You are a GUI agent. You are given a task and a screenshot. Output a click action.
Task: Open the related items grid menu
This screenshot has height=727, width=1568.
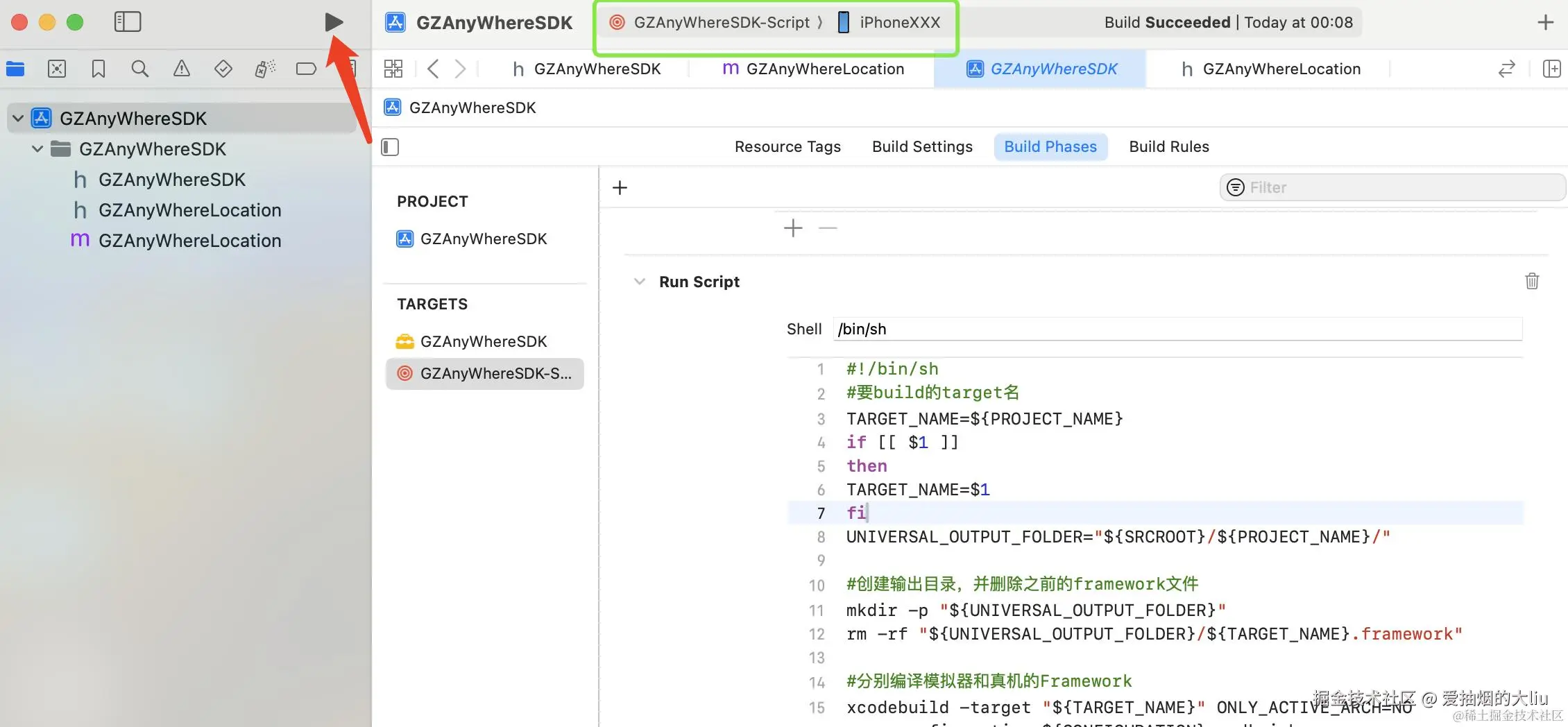coord(393,69)
